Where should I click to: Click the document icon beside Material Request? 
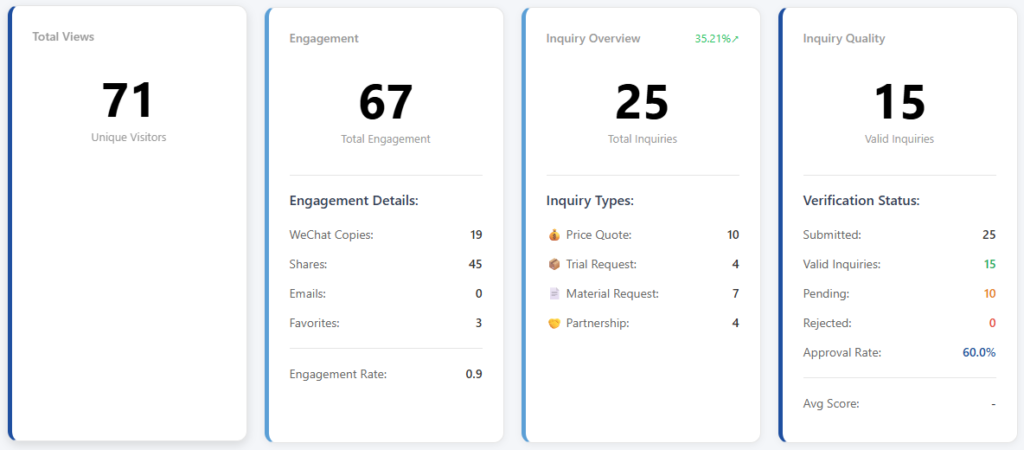(x=554, y=294)
